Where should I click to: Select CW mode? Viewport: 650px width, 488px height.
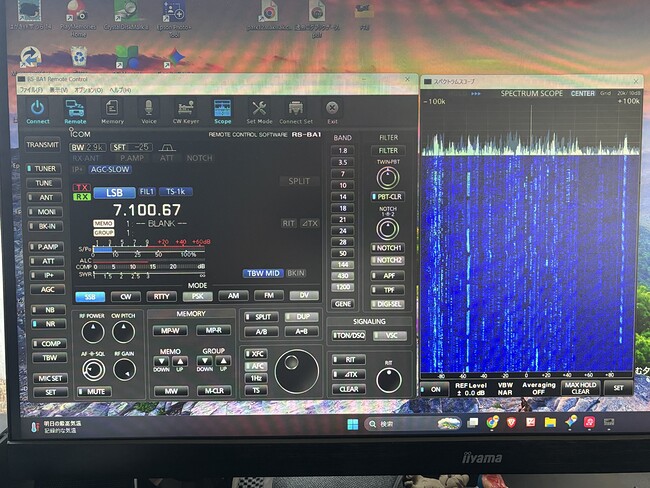tap(126, 296)
